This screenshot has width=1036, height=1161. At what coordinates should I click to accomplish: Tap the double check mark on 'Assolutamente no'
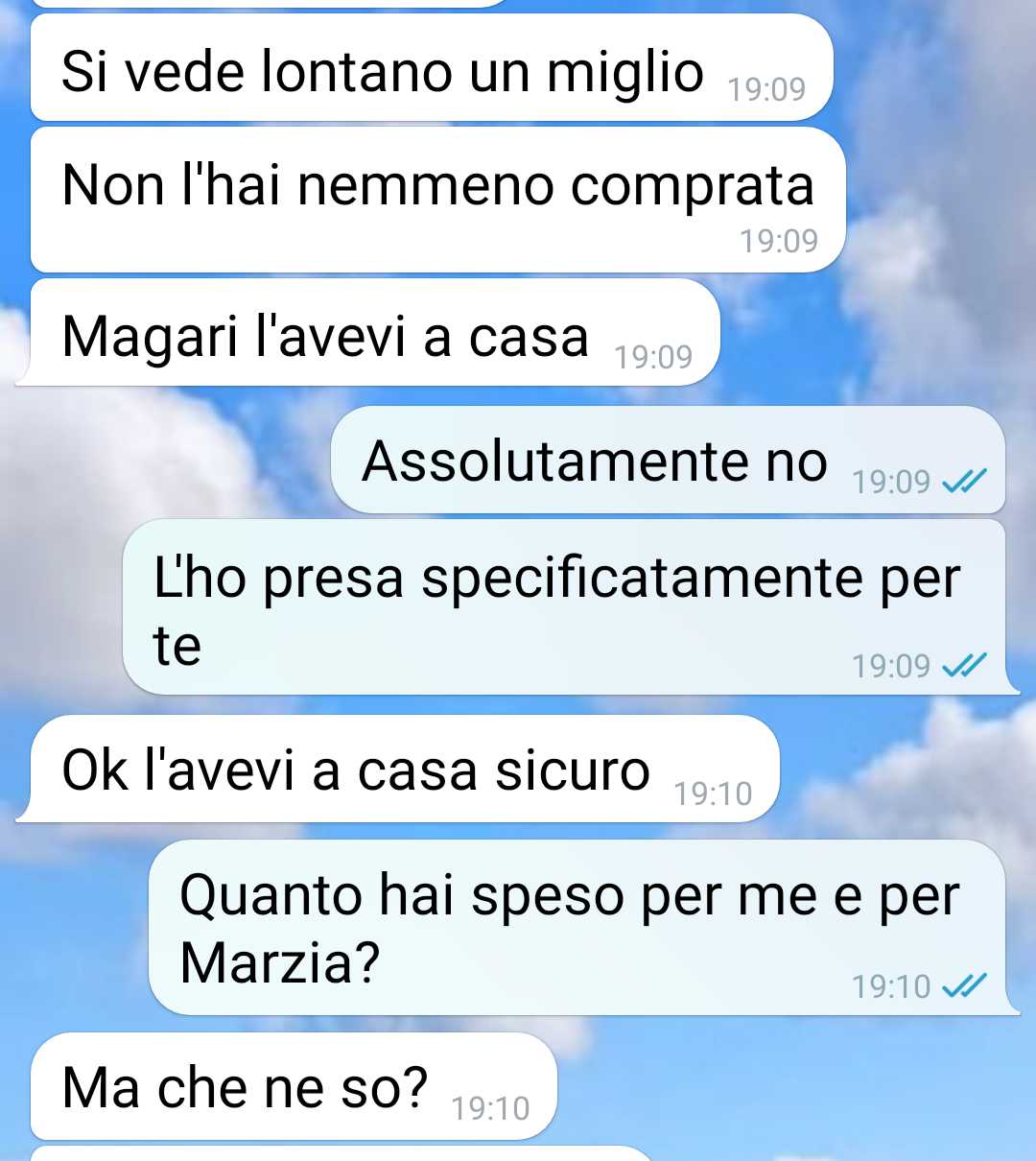tap(964, 482)
